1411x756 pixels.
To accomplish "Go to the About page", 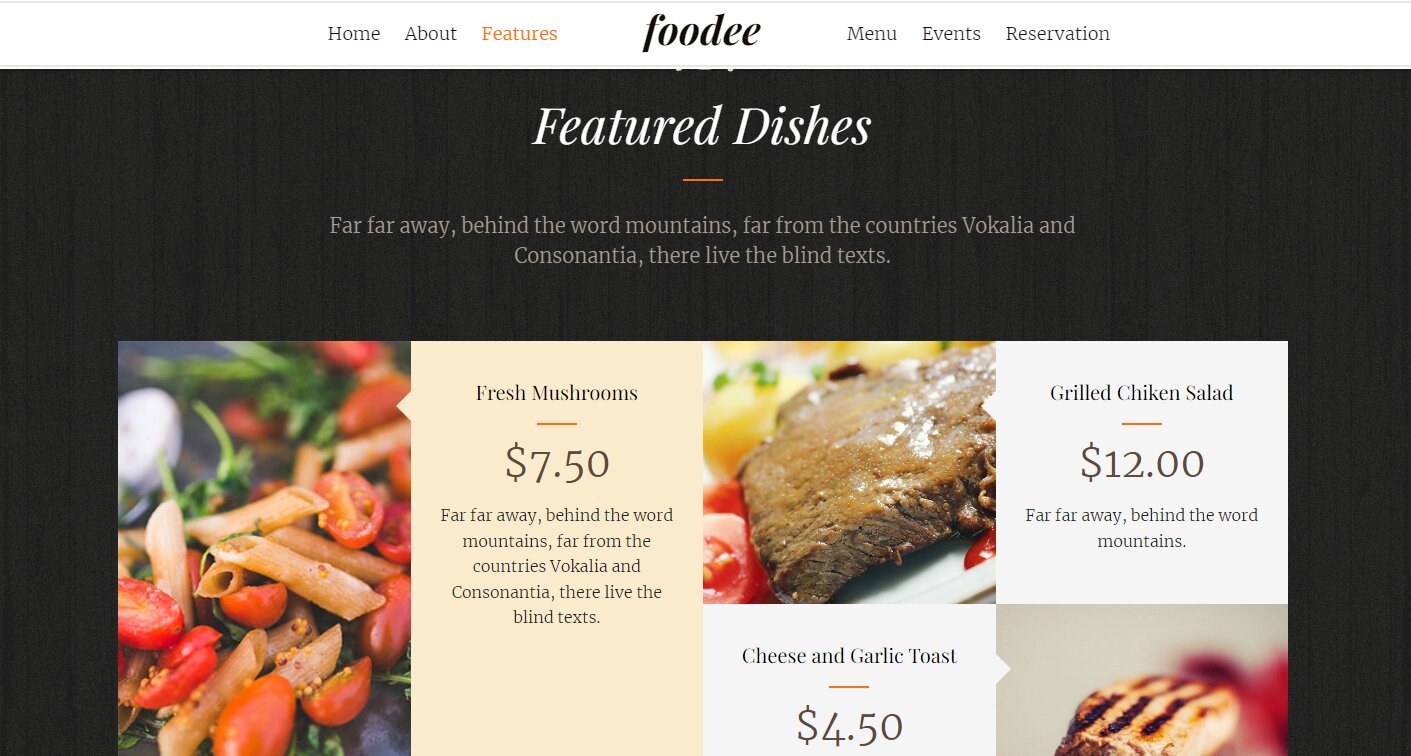I will (x=431, y=33).
